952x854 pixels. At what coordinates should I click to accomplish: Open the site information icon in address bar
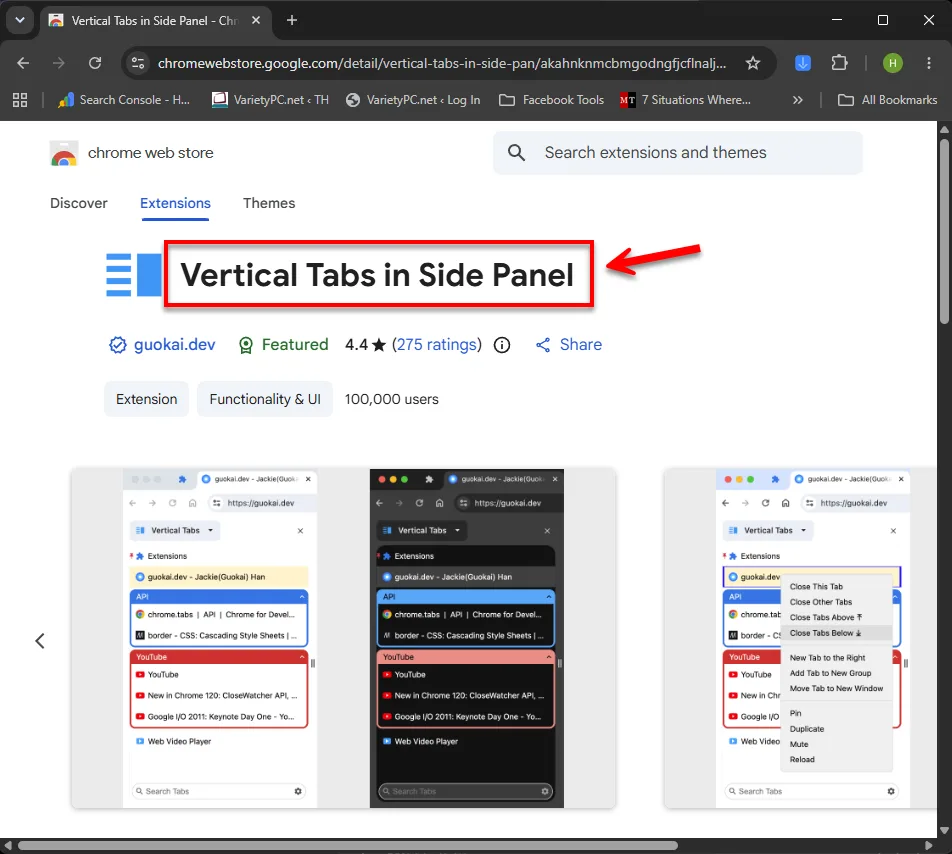click(138, 63)
